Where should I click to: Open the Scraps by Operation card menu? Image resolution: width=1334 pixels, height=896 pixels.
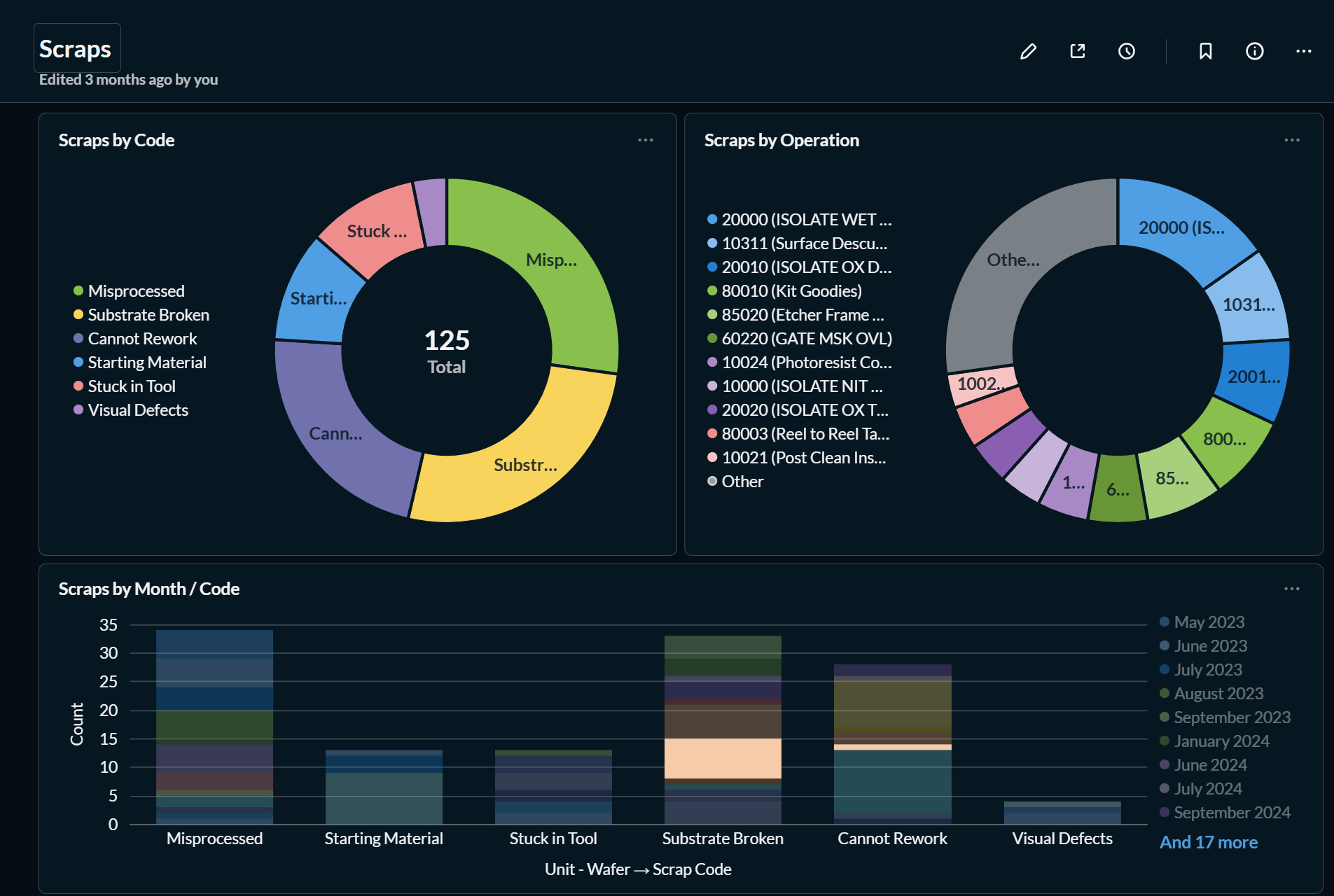(1292, 140)
